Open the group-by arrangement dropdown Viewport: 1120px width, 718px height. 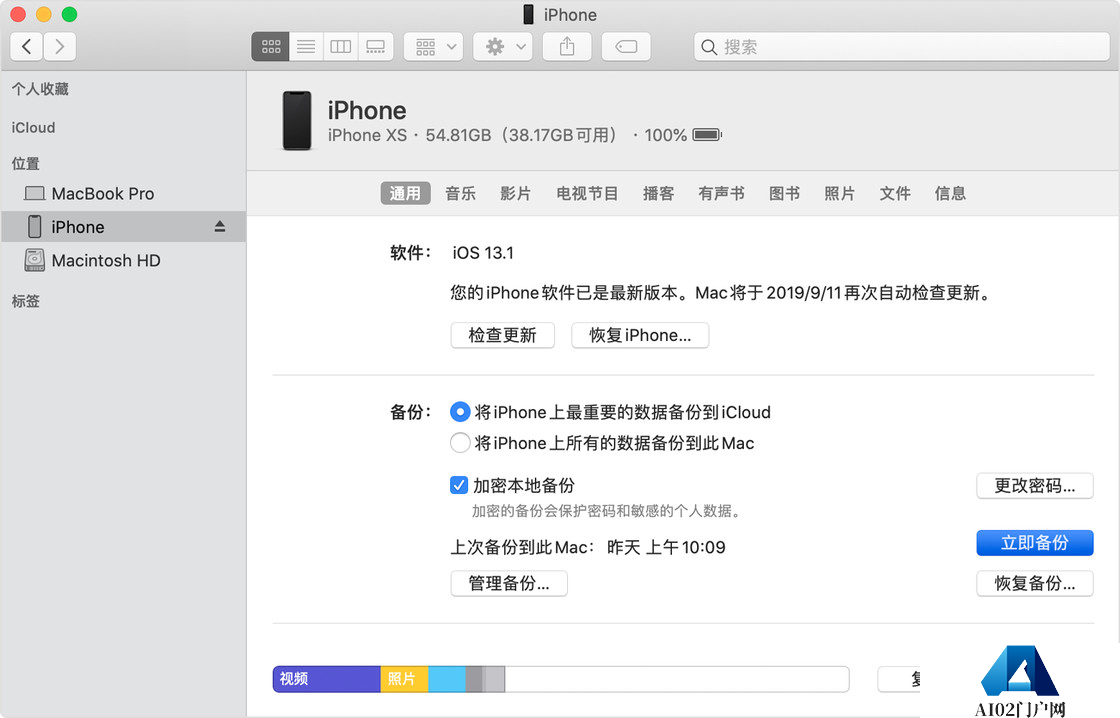[434, 46]
